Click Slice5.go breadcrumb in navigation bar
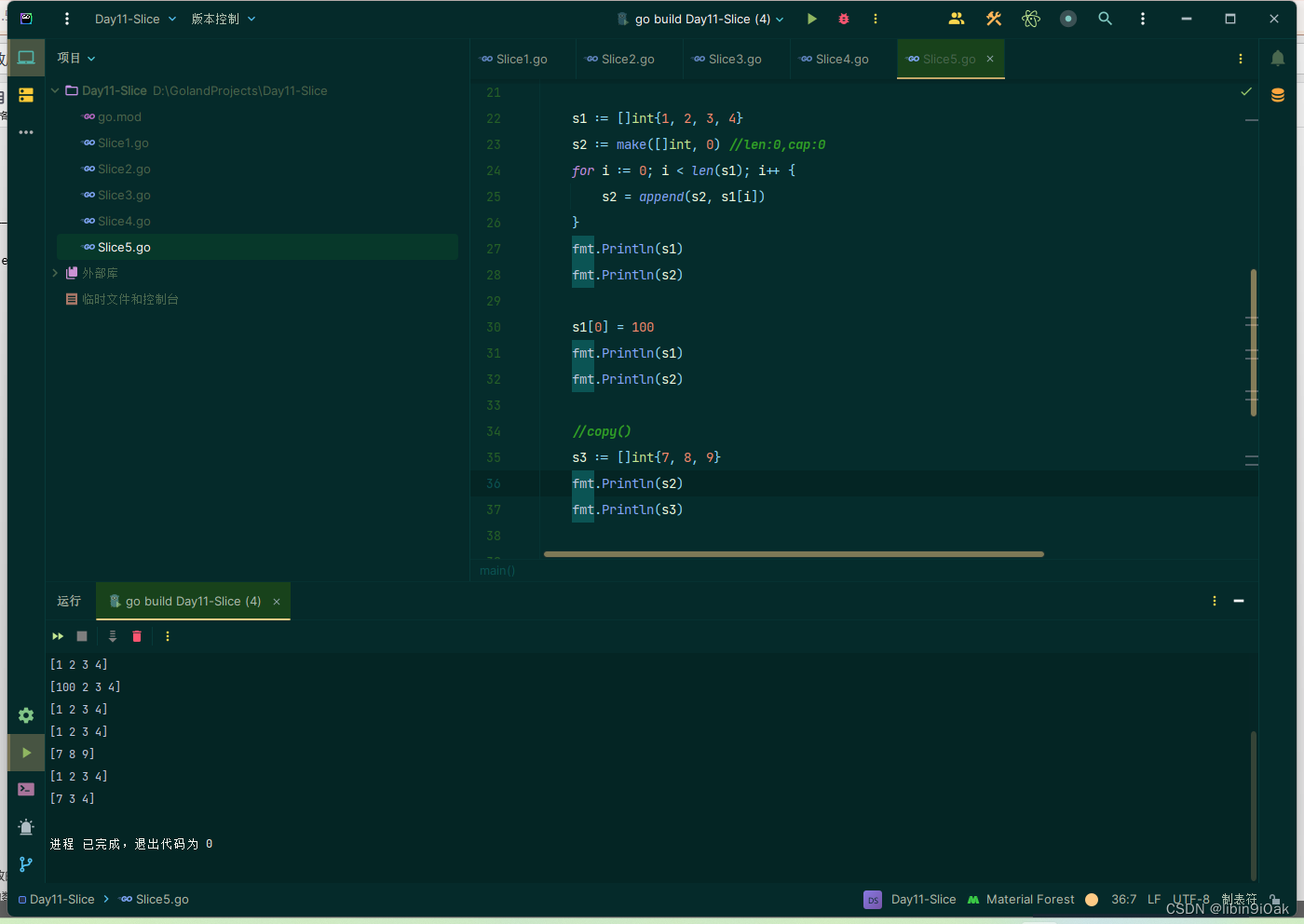The width and height of the screenshot is (1304, 924). click(155, 899)
